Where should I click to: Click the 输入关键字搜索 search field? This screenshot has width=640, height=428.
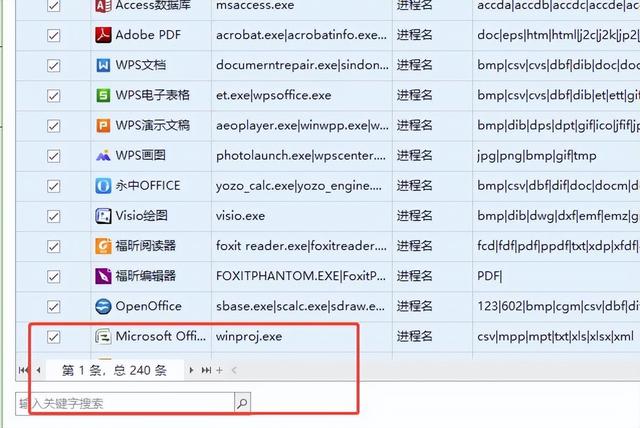pos(125,404)
